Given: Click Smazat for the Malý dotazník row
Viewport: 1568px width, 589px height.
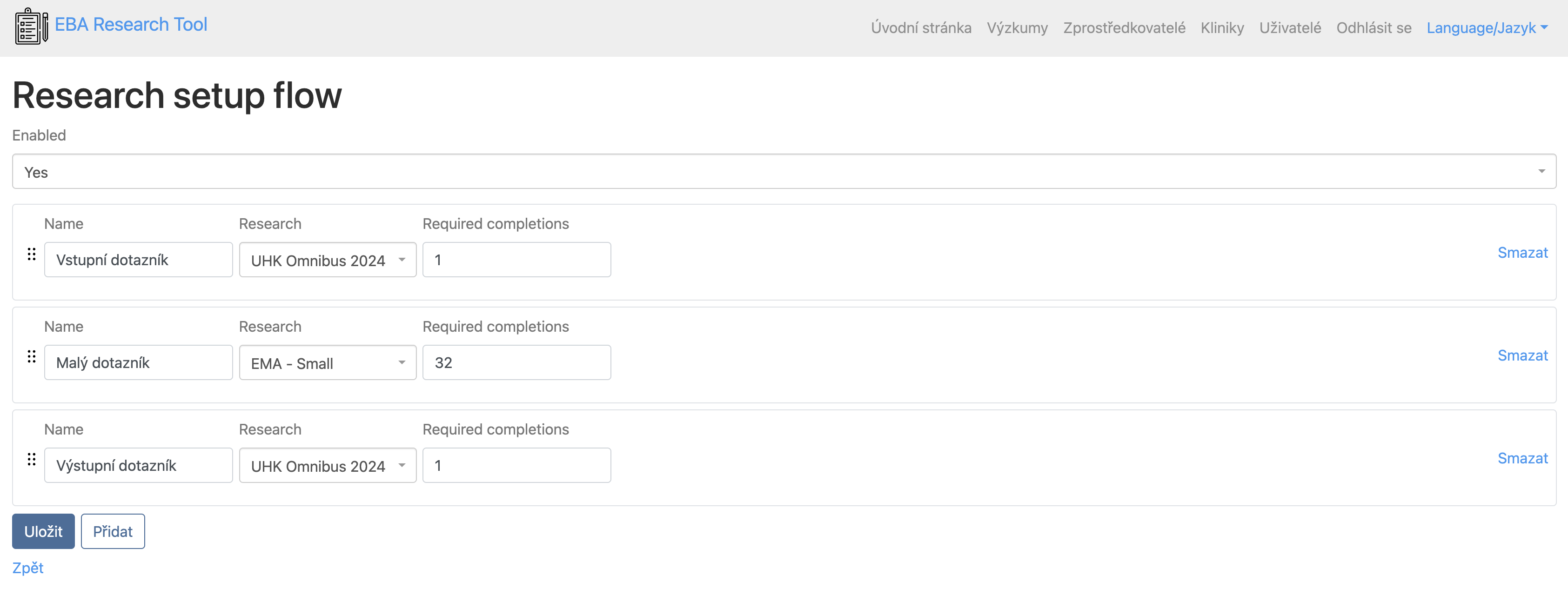Looking at the screenshot, I should click(1522, 356).
